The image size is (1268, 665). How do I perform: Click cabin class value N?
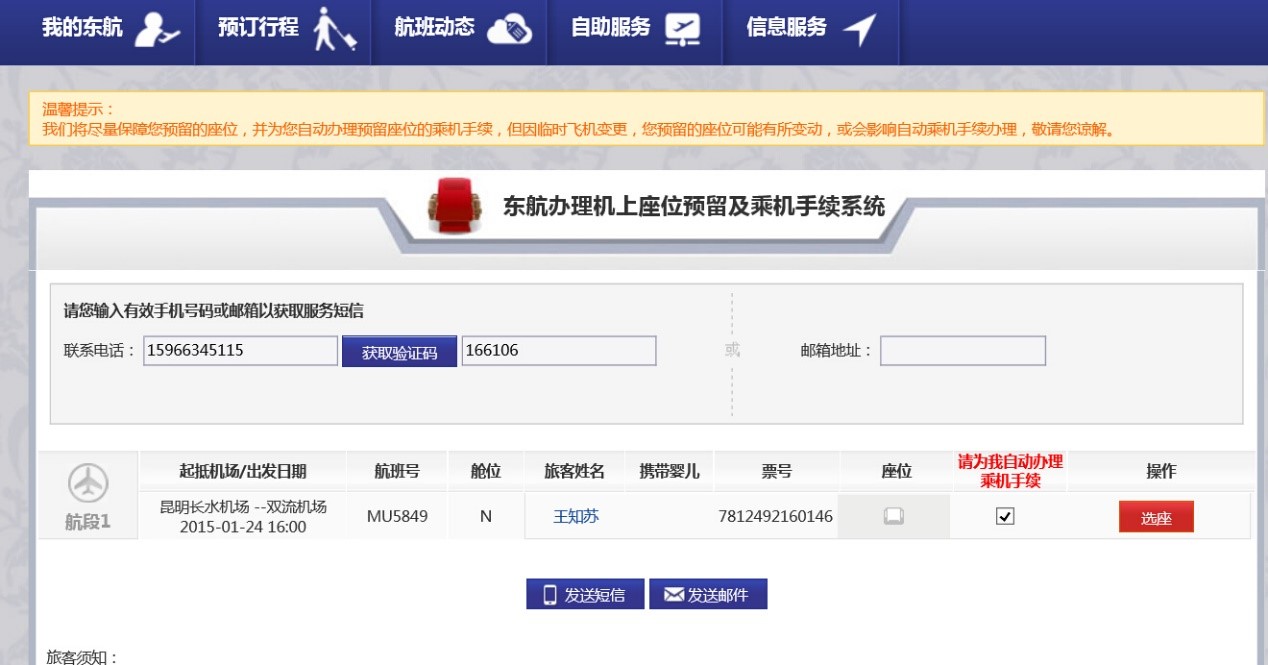(x=486, y=516)
